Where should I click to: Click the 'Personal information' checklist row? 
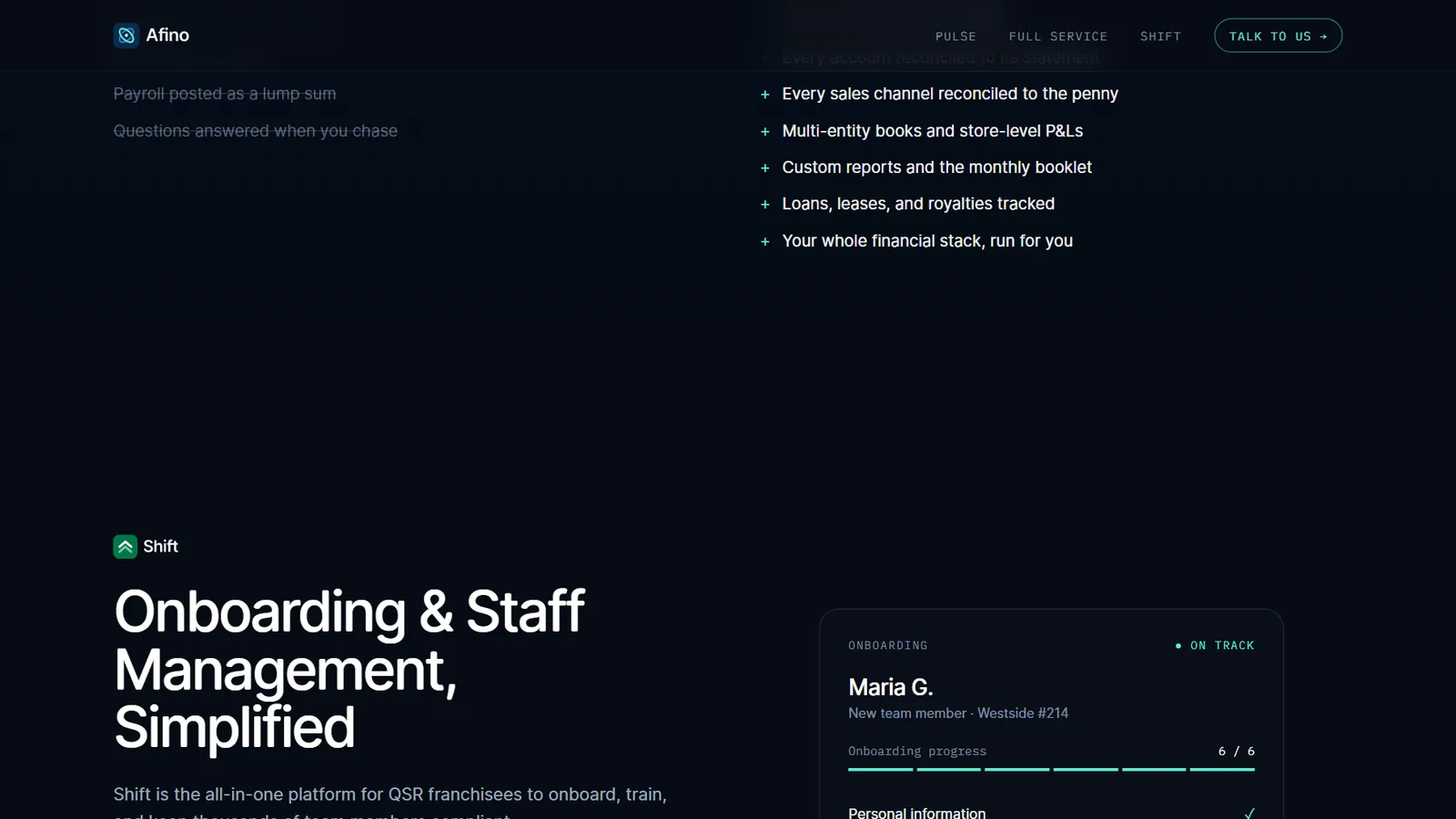(x=1051, y=814)
